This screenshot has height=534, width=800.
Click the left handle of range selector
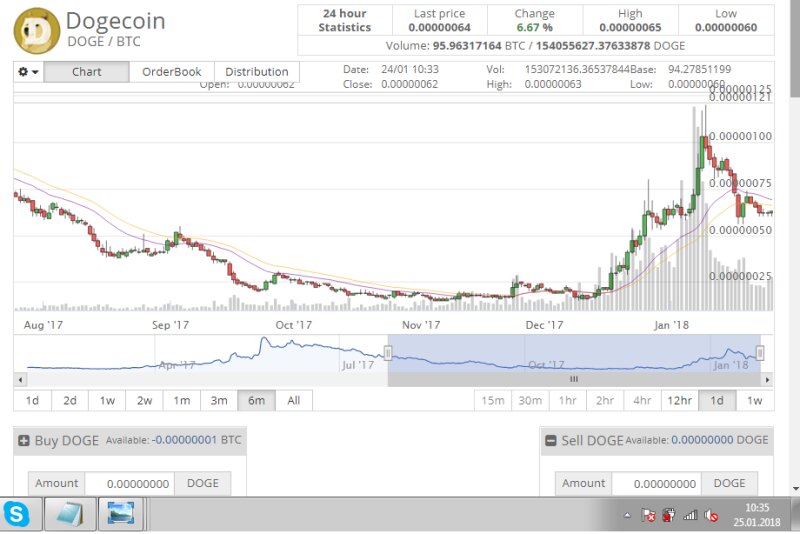click(388, 353)
